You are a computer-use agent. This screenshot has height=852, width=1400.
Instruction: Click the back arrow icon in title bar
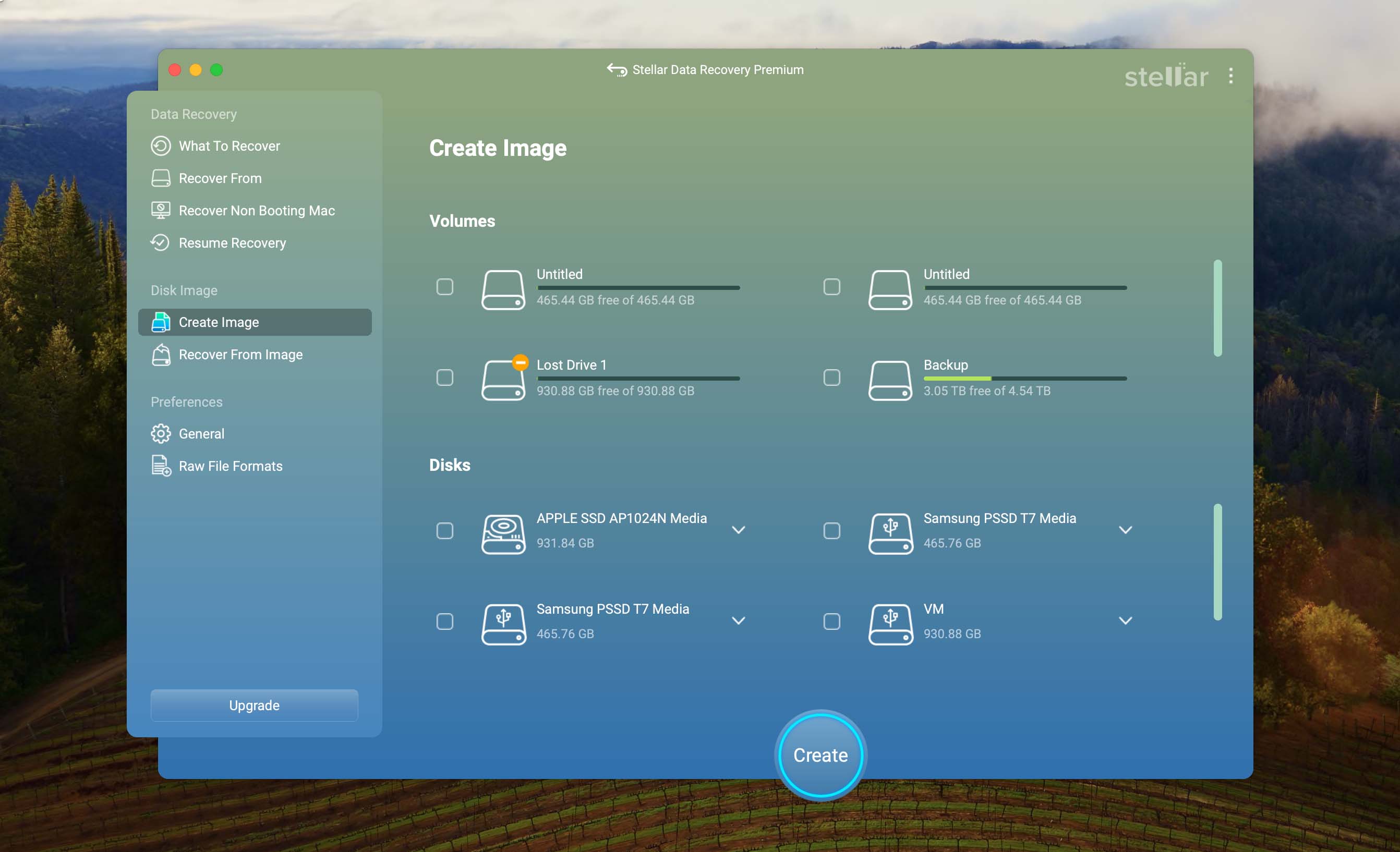[x=617, y=70]
